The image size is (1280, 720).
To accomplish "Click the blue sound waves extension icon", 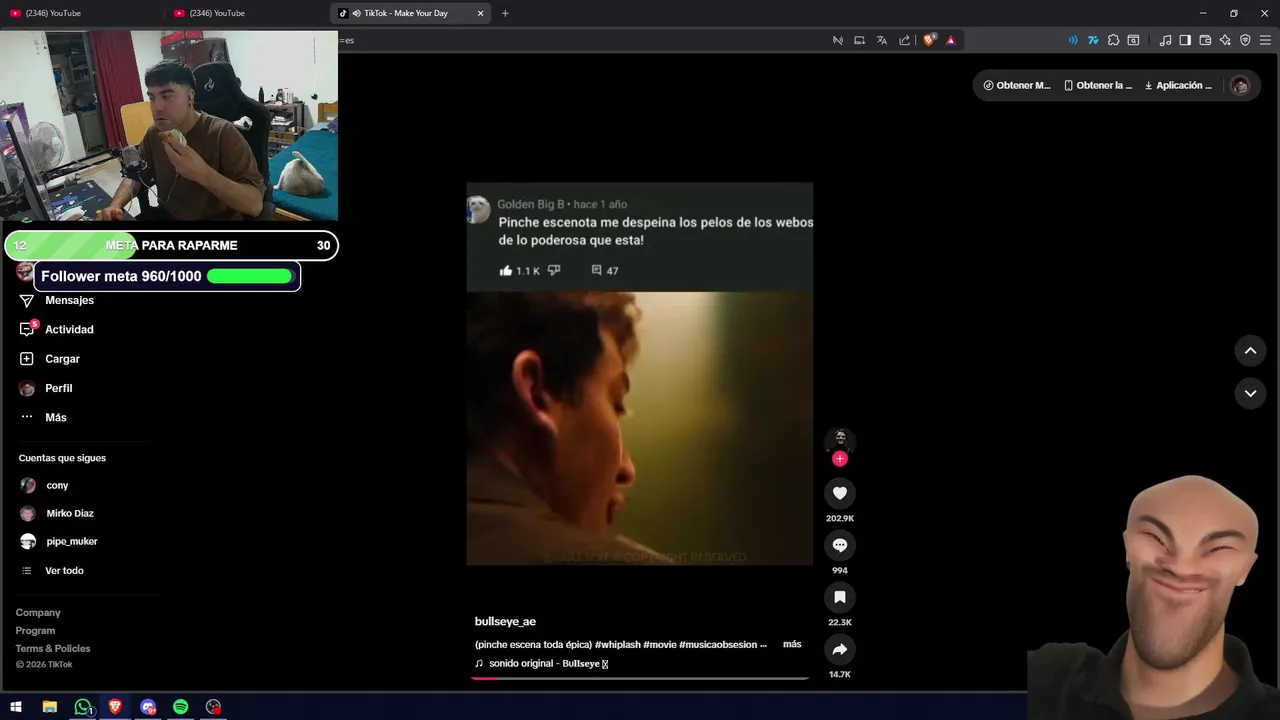I will 1073,40.
